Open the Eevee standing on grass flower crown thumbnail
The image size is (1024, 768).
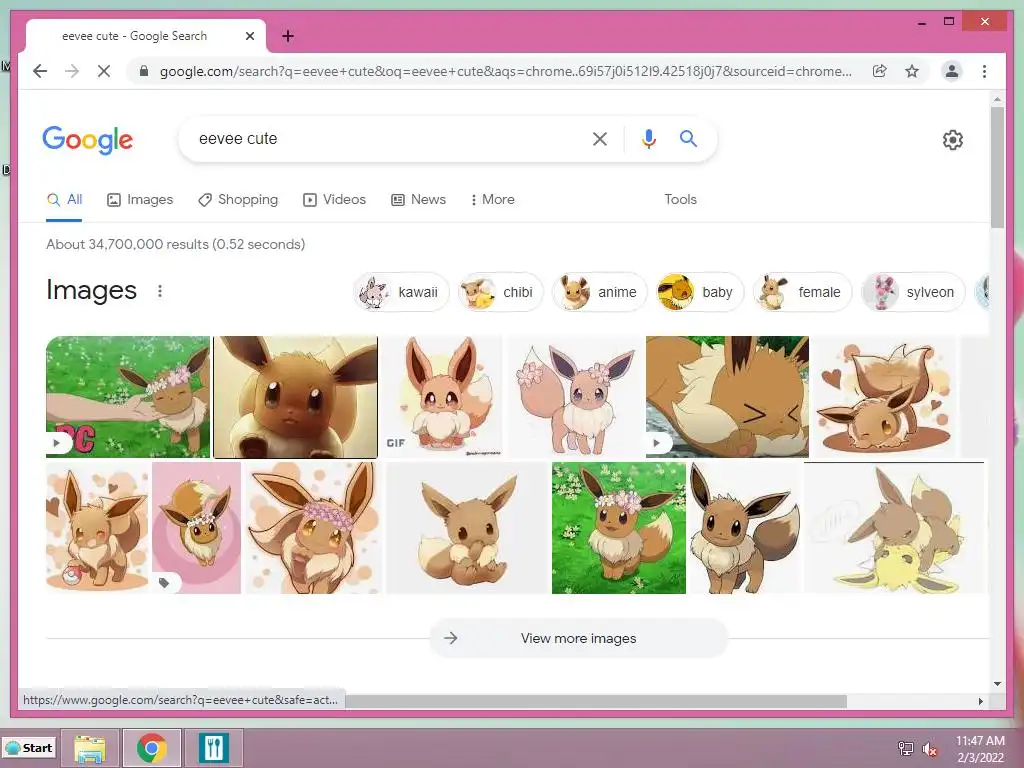point(618,528)
